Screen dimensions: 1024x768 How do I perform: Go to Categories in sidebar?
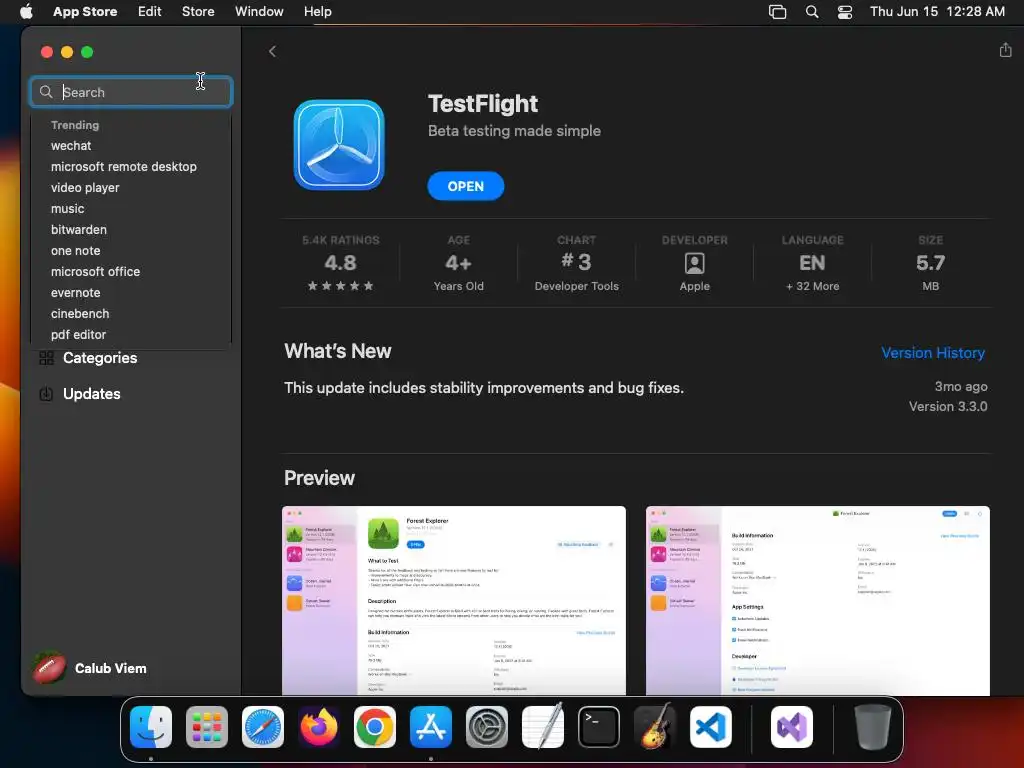click(100, 358)
